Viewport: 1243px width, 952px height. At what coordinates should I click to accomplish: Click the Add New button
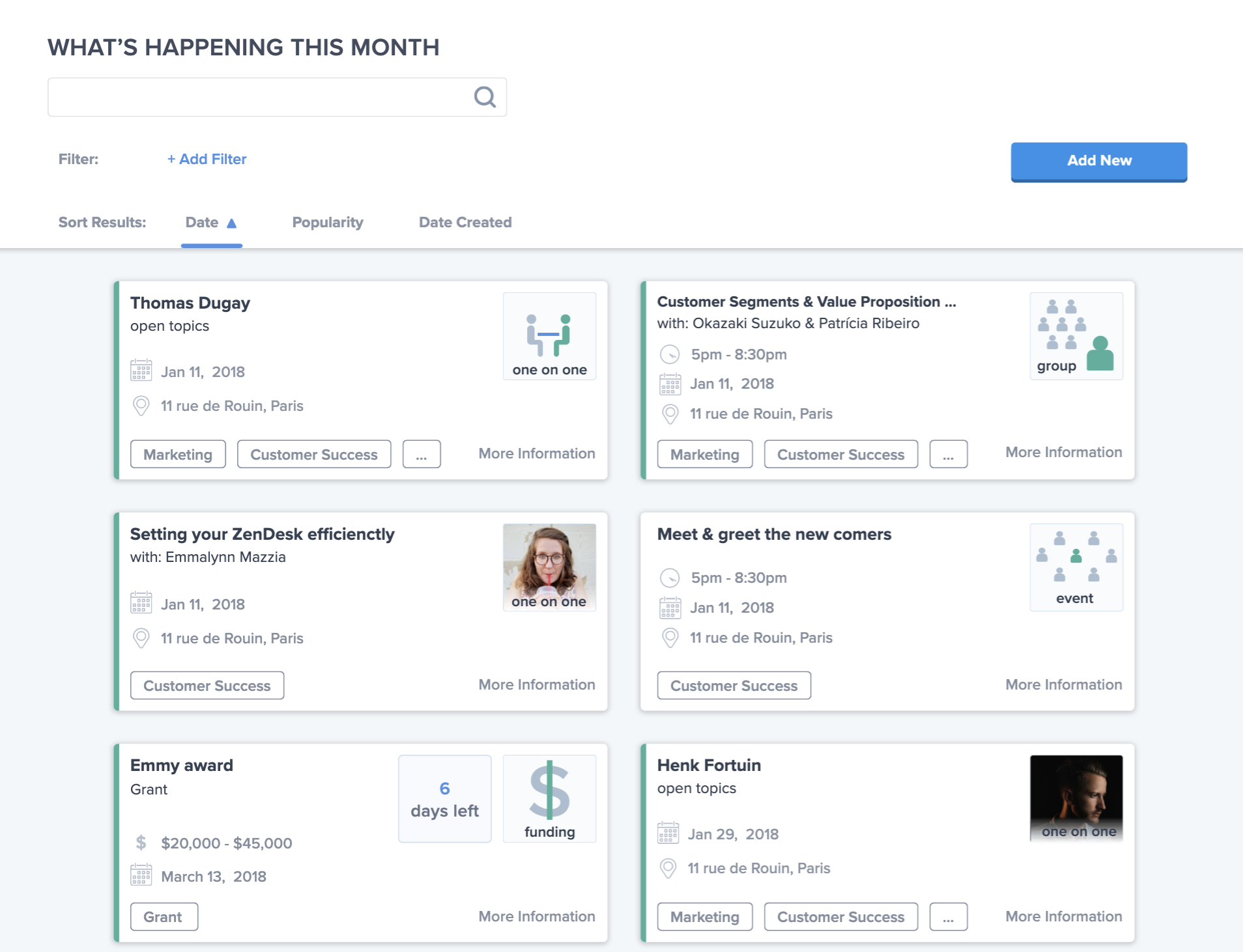coord(1098,161)
